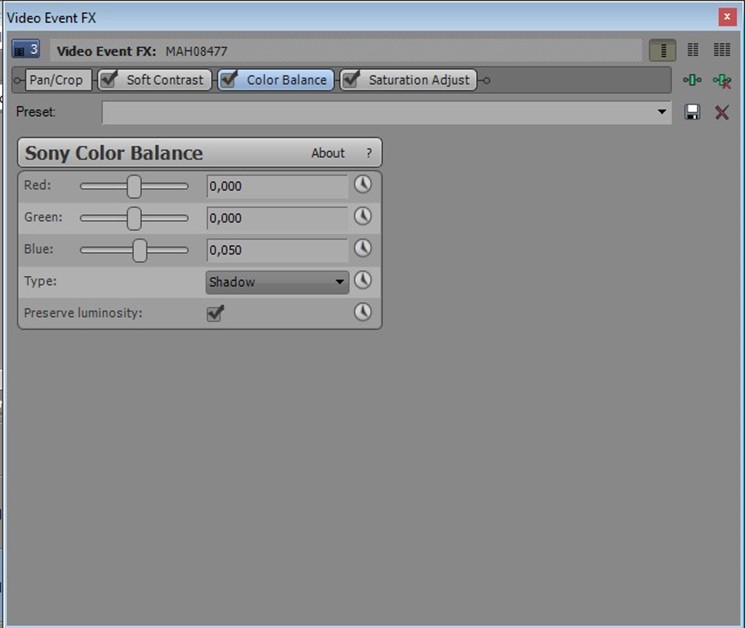Animate the Type parameter with clock icon
The height and width of the screenshot is (628, 745).
click(x=363, y=280)
